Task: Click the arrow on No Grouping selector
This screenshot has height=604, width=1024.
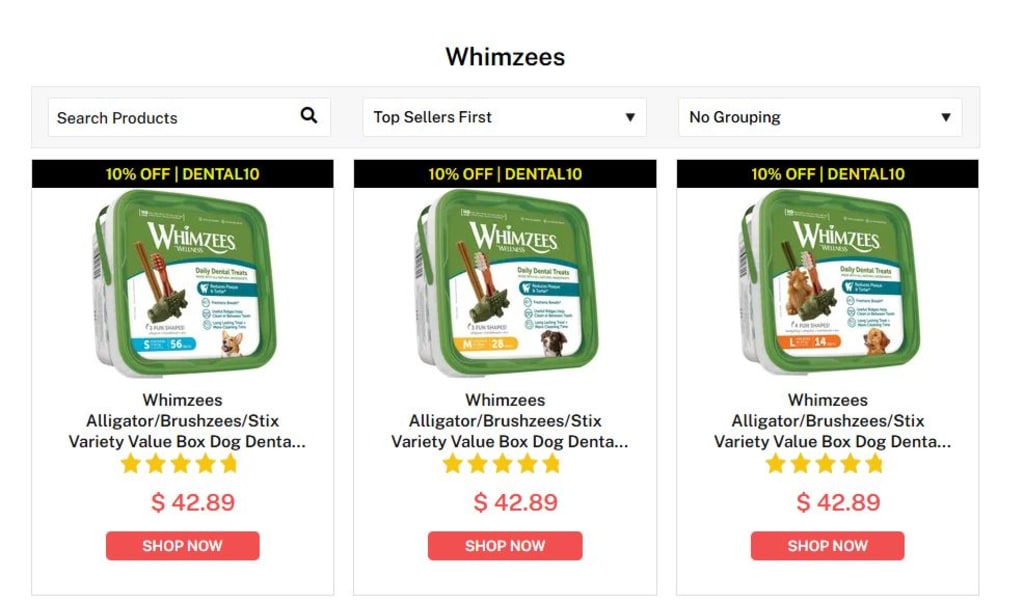Action: [945, 118]
